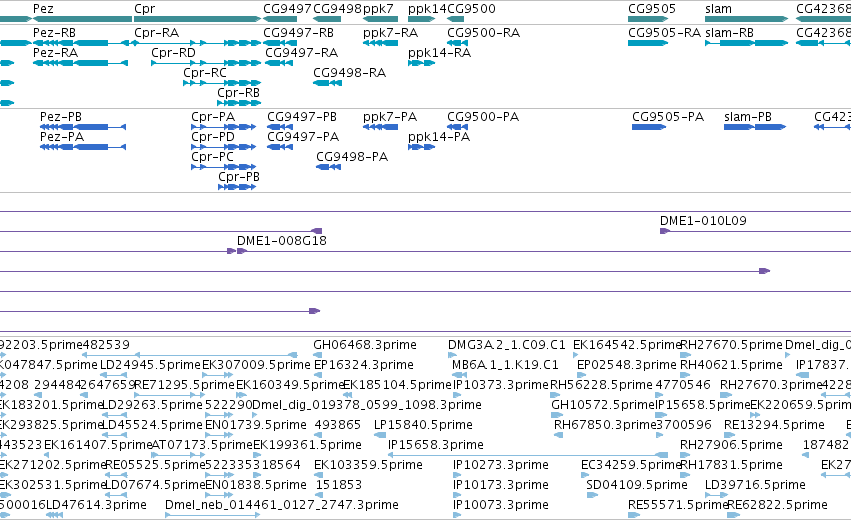851x520 pixels.
Task: Select the slam-PB protein glyph
Action: pyautogui.click(x=755, y=127)
